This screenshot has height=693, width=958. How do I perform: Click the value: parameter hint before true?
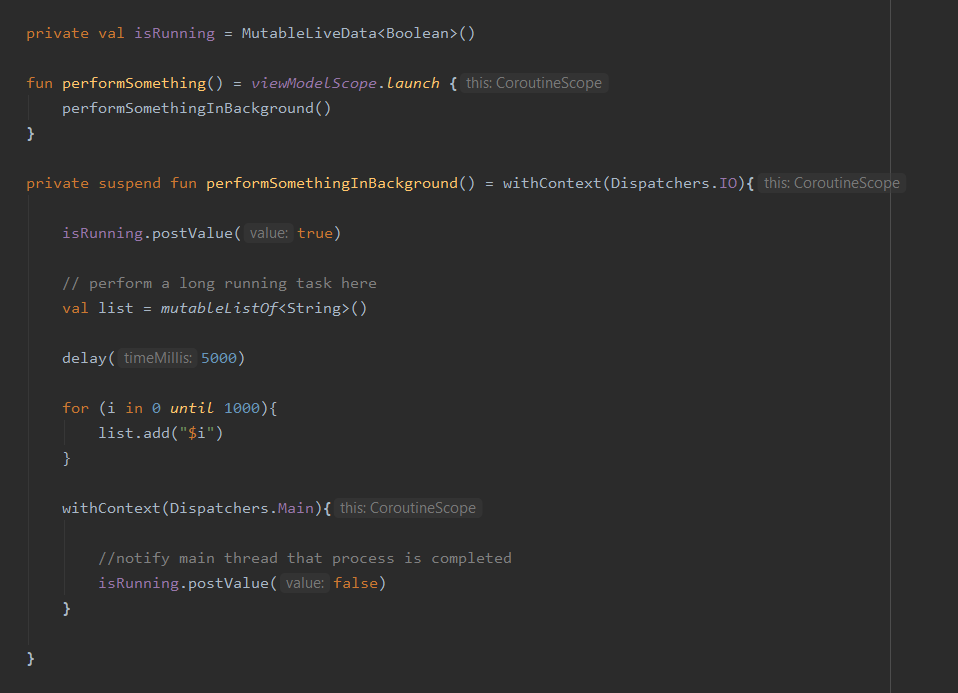[269, 233]
